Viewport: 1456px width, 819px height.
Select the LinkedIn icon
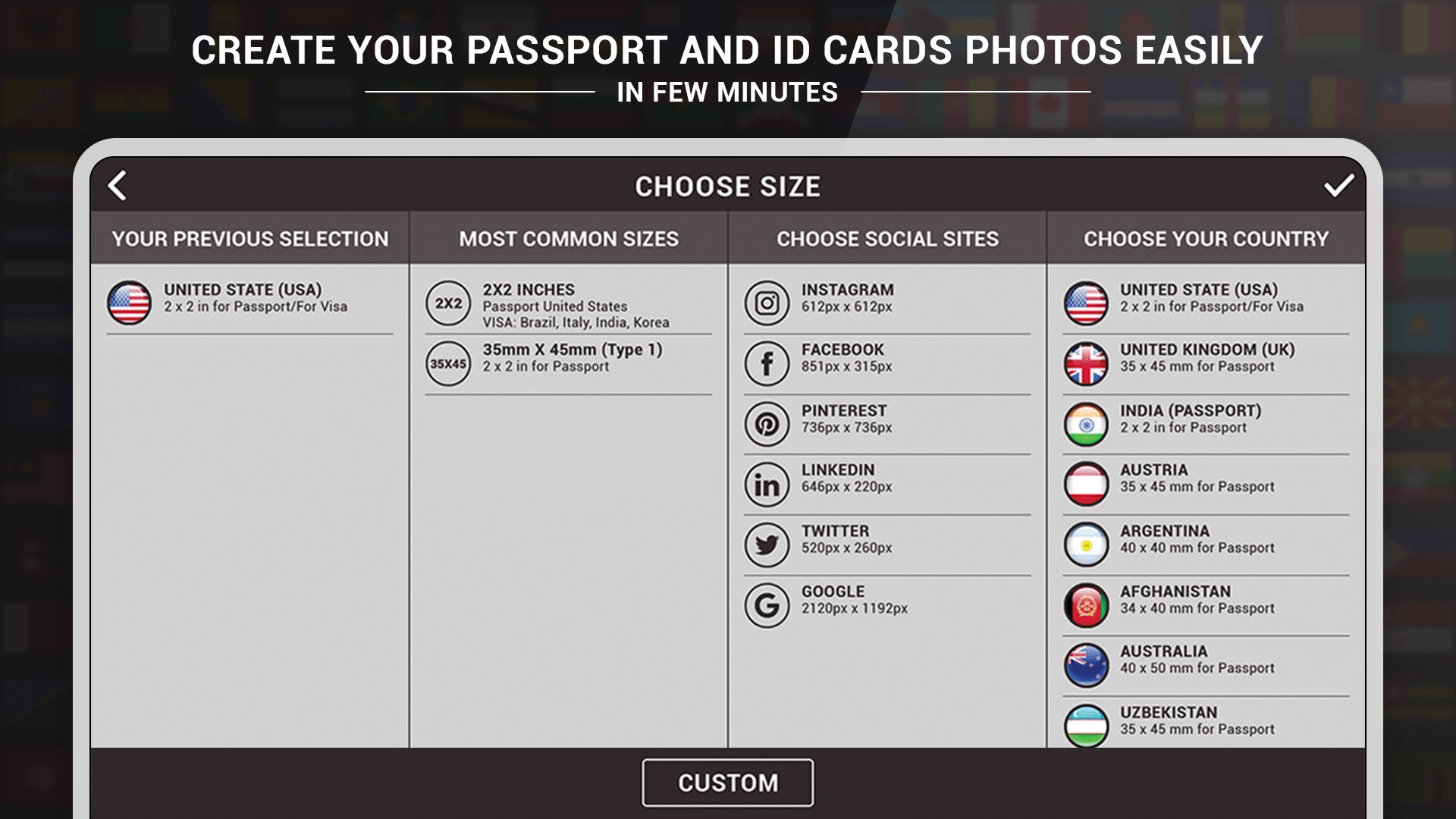coord(767,484)
